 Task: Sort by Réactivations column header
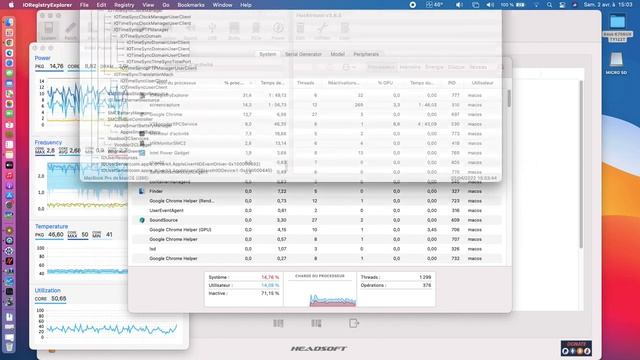pyautogui.click(x=344, y=83)
